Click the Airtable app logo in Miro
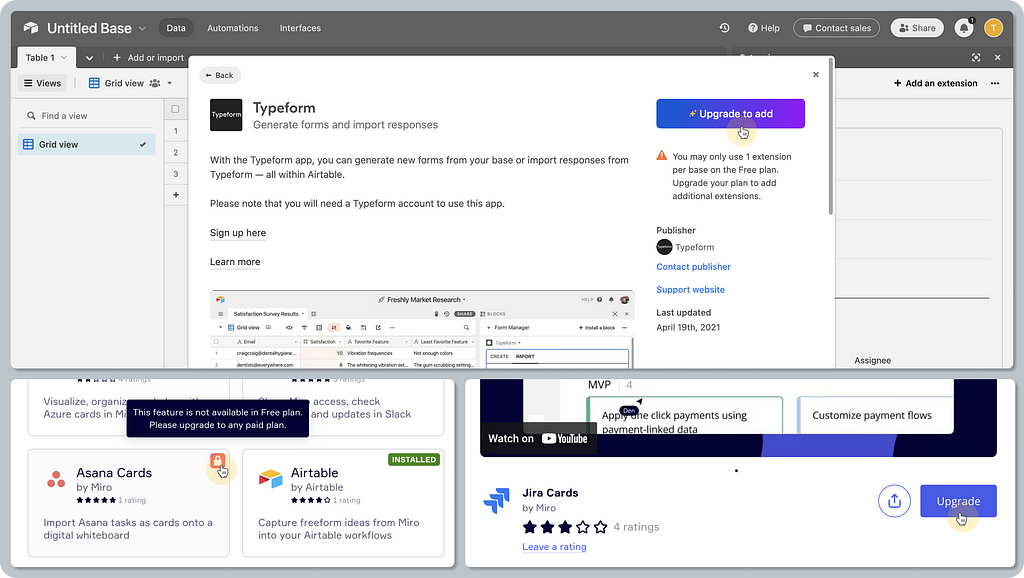This screenshot has height=578, width=1024. [270, 479]
